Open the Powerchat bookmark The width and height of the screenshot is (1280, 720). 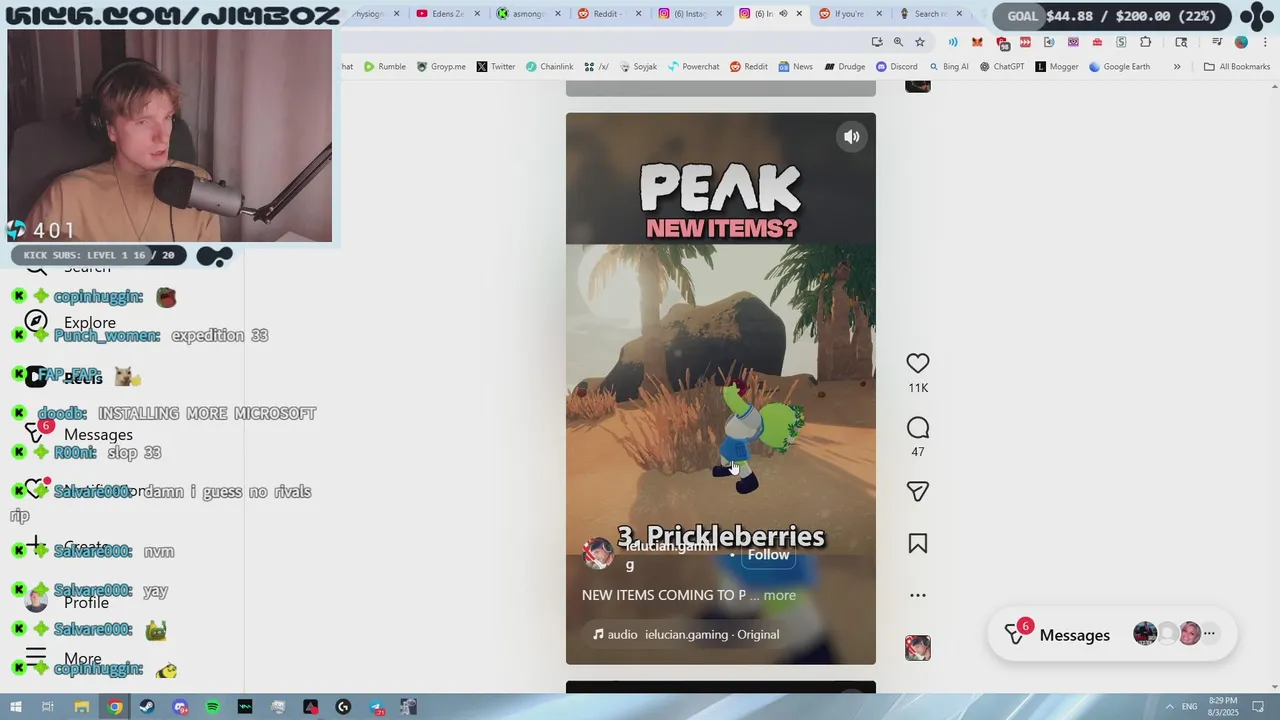pyautogui.click(x=693, y=67)
